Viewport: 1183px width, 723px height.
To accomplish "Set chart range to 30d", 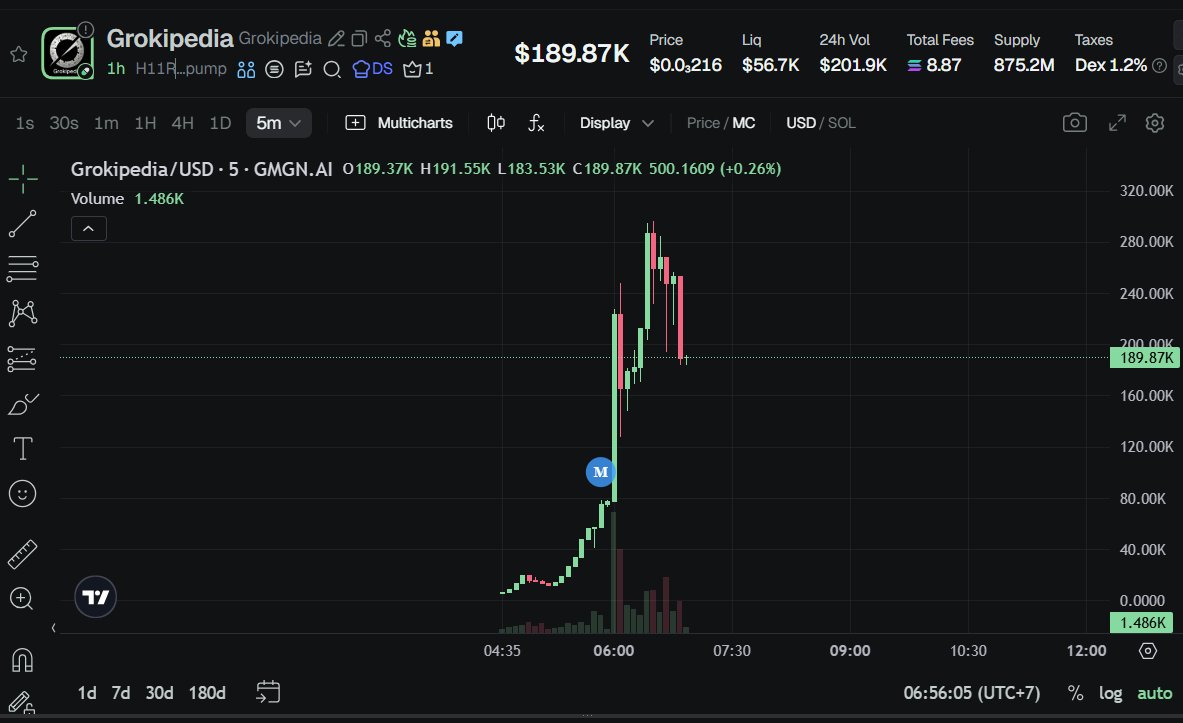I will pyautogui.click(x=159, y=693).
